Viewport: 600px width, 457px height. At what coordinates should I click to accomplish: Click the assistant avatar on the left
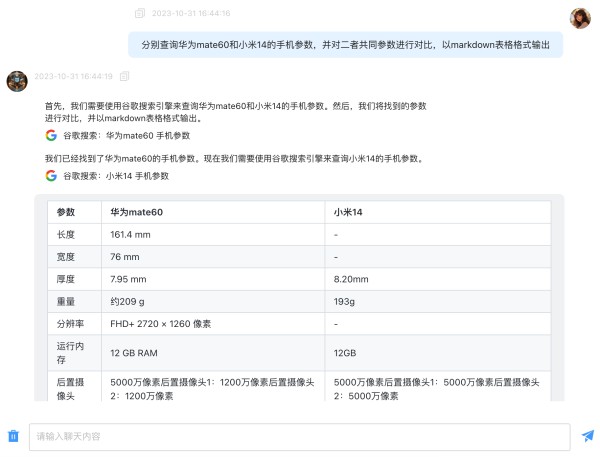click(x=17, y=81)
